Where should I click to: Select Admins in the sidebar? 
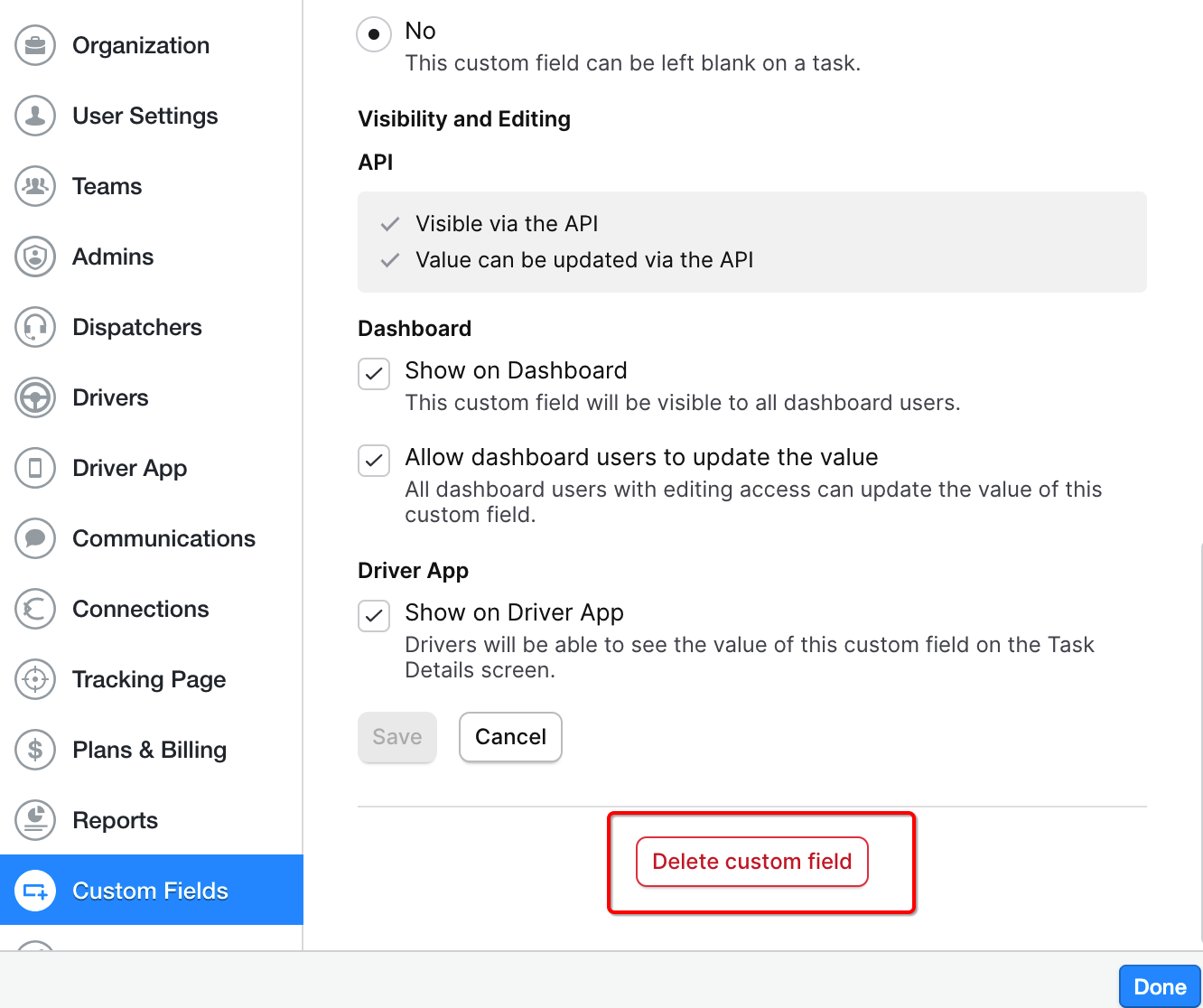[x=151, y=257]
